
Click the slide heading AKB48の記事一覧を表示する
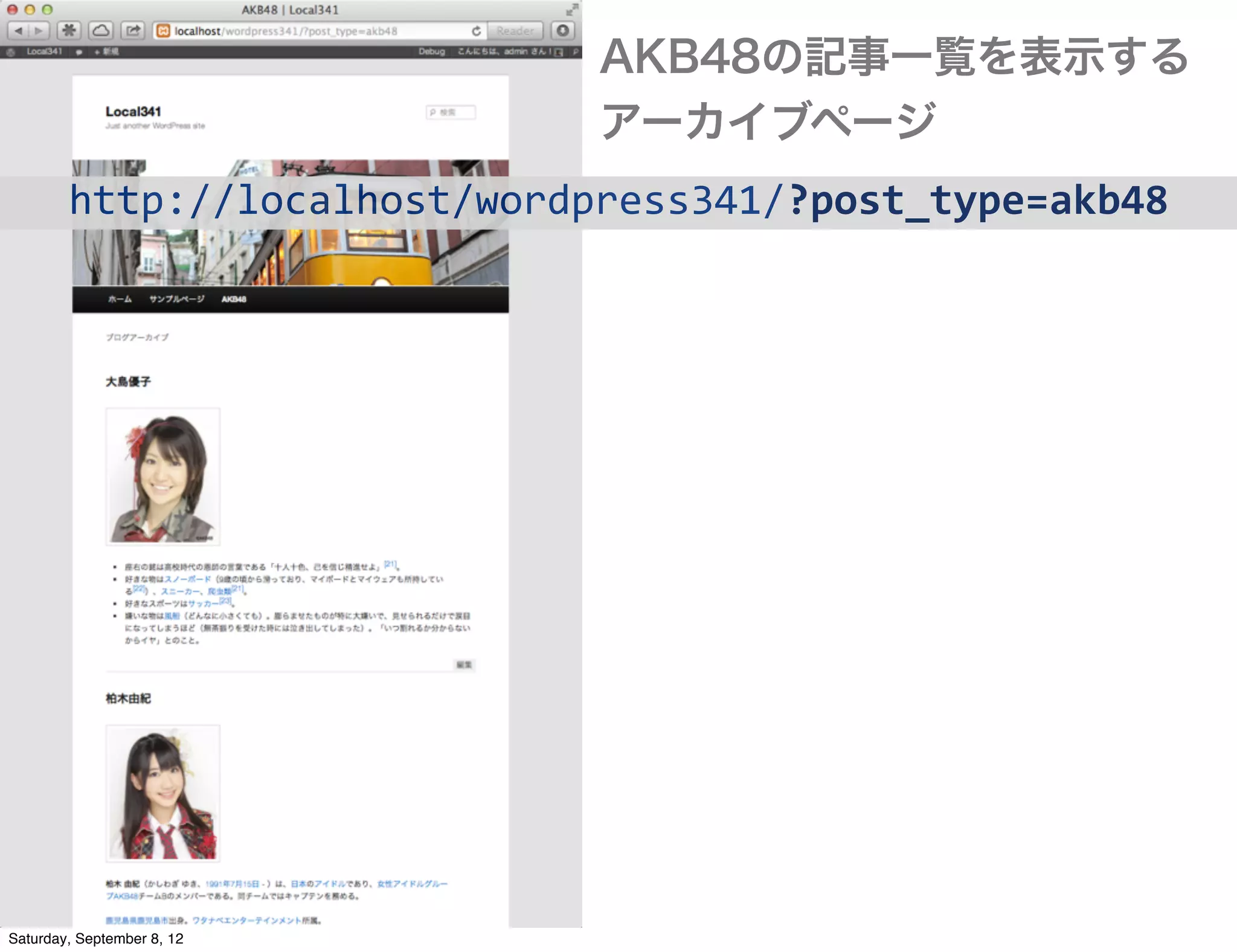click(895, 57)
